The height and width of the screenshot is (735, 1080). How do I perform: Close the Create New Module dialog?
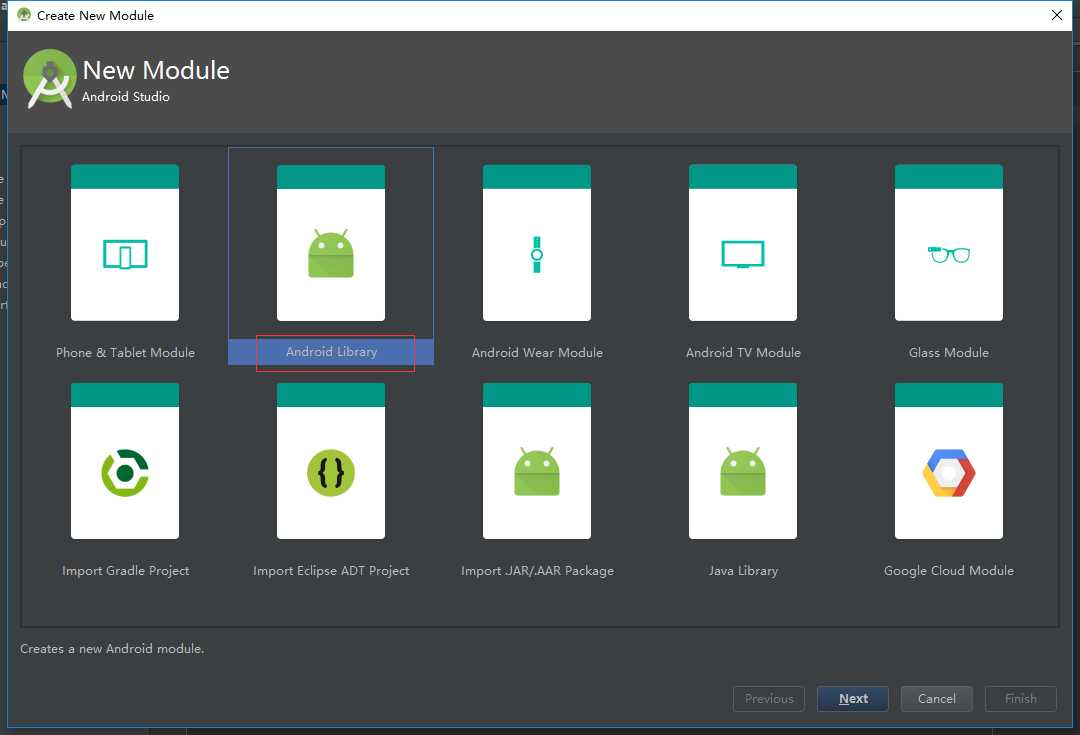1057,15
